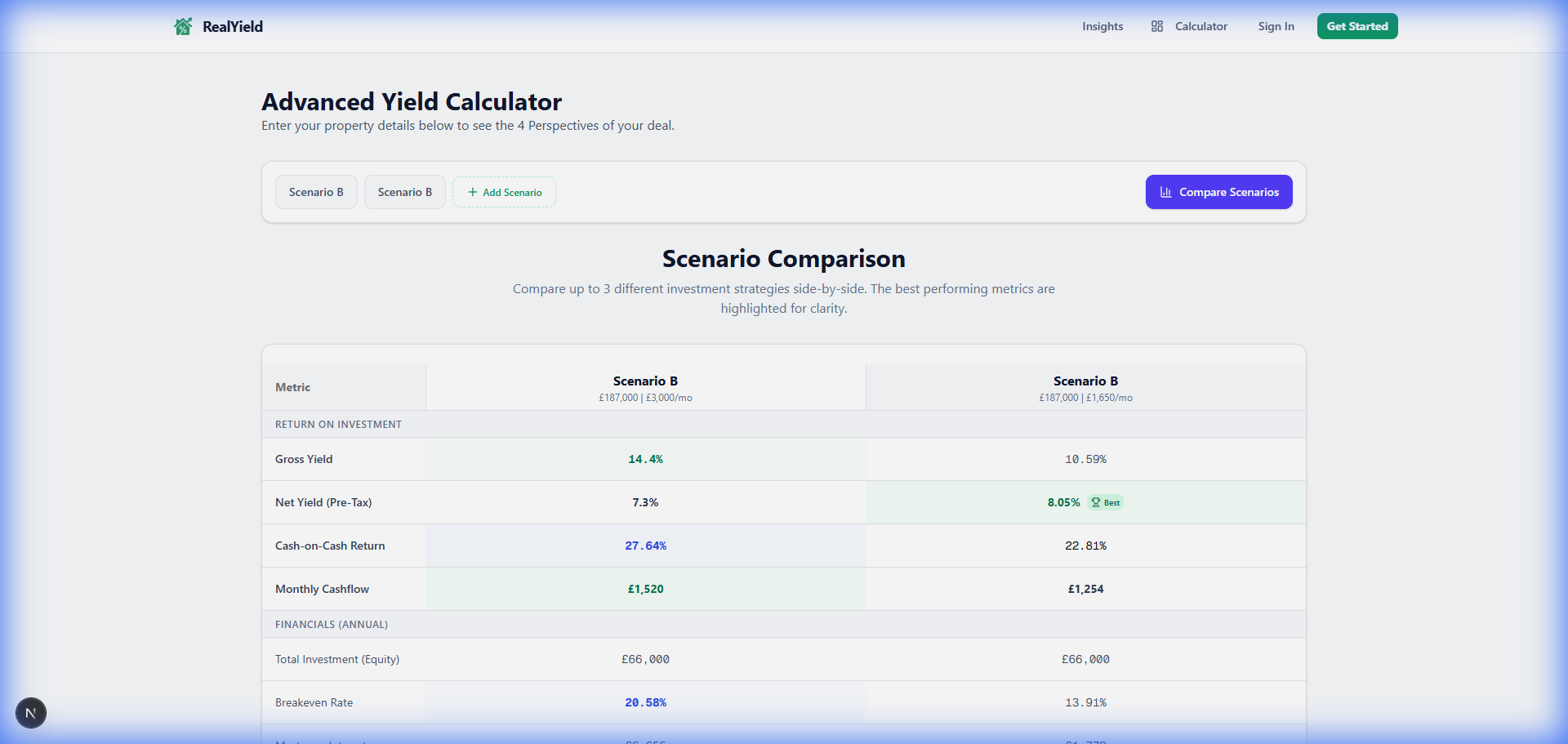Select the £1,520 Monthly Cashflow cell
The image size is (1568, 744).
(x=645, y=589)
